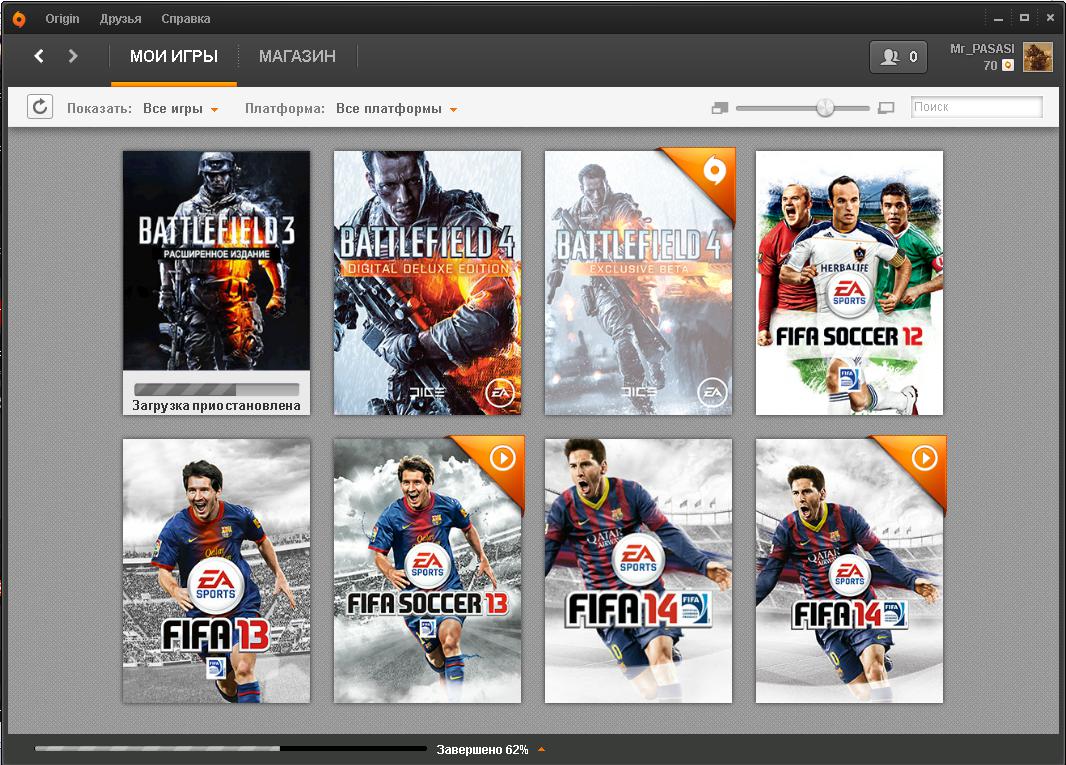Select Battlefield 4 Digital Deluxe Edition cover

(427, 283)
